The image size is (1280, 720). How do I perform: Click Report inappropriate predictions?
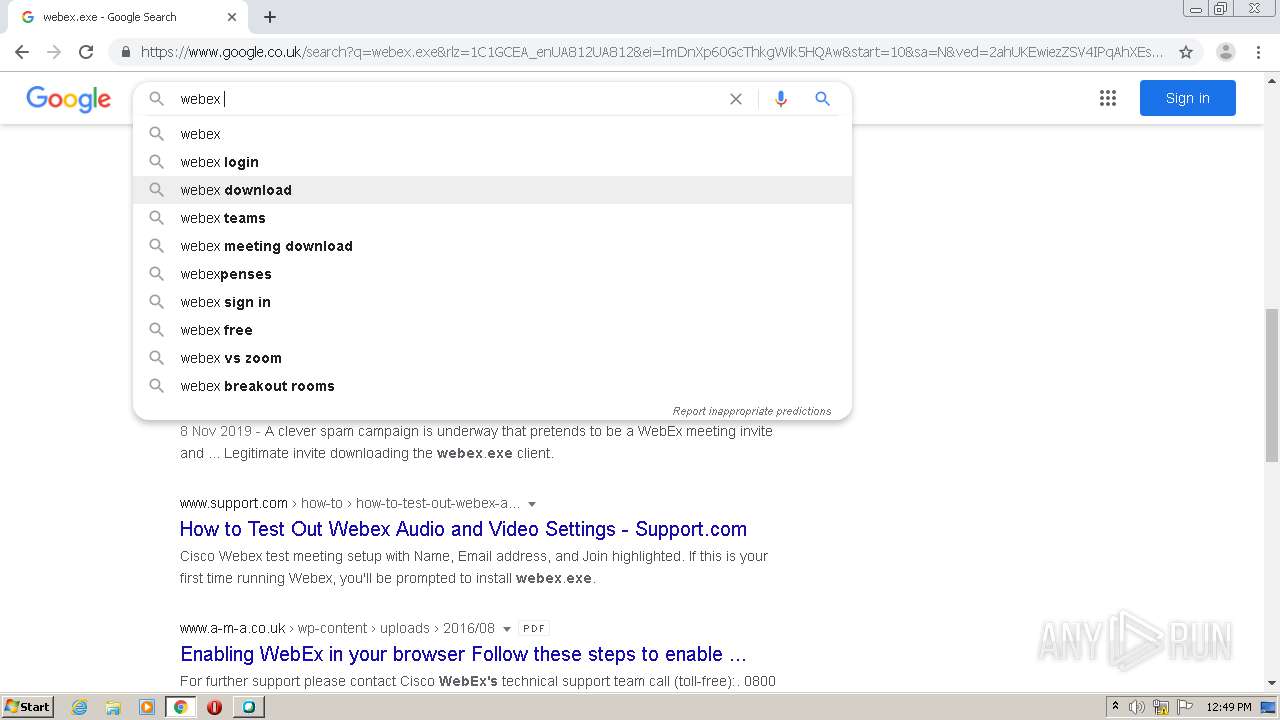[752, 411]
